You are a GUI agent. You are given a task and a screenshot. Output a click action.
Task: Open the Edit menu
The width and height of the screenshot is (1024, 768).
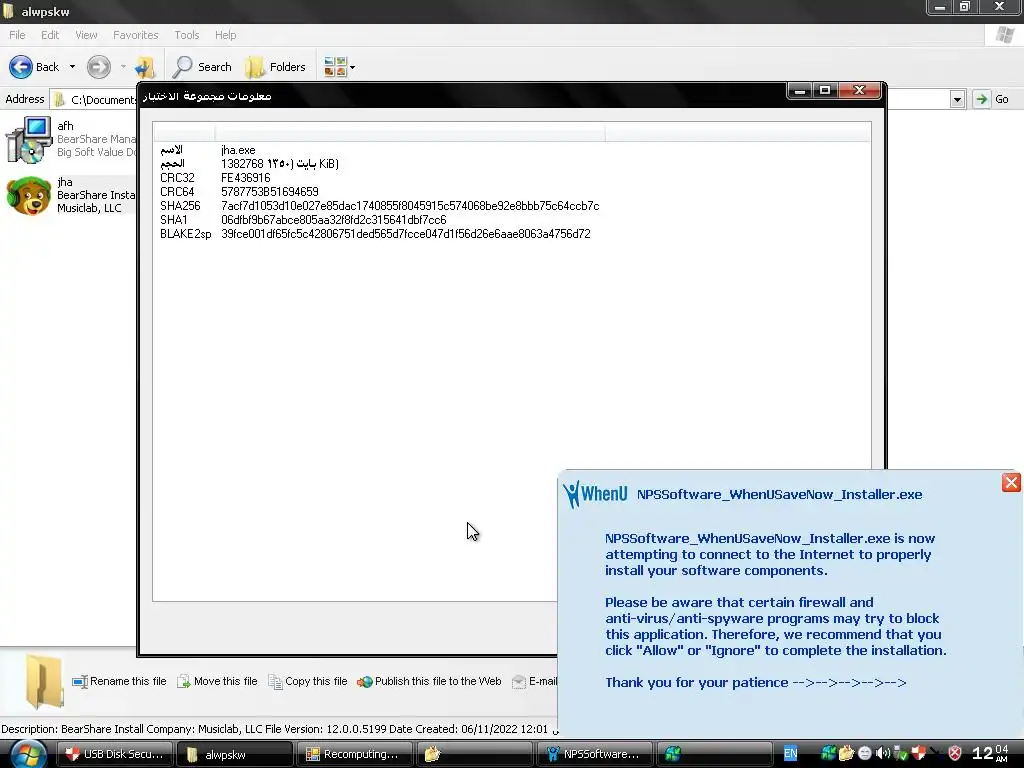pos(50,35)
